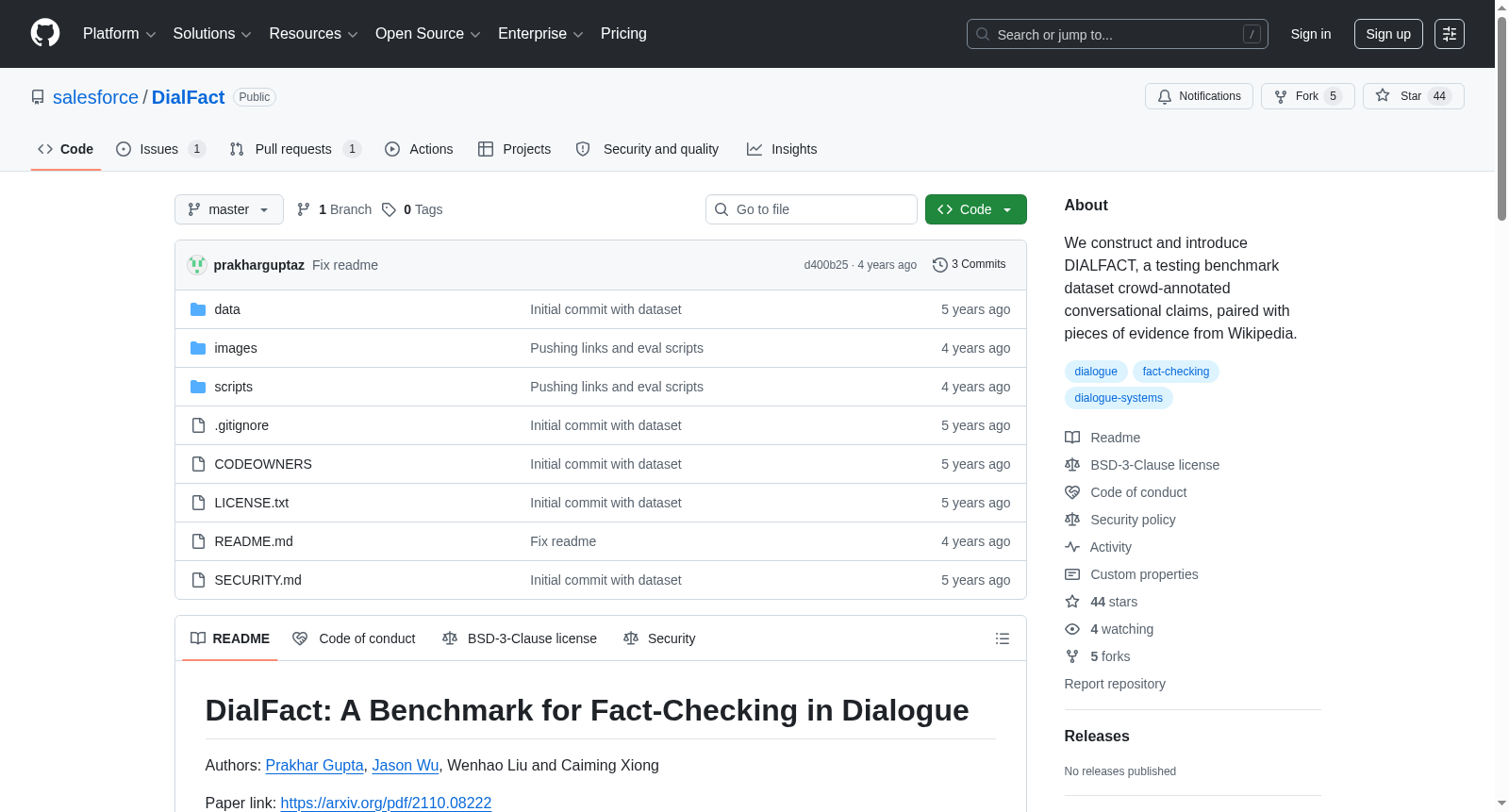Click the Sign up button
Viewport: 1509px width, 812px height.
[x=1388, y=34]
